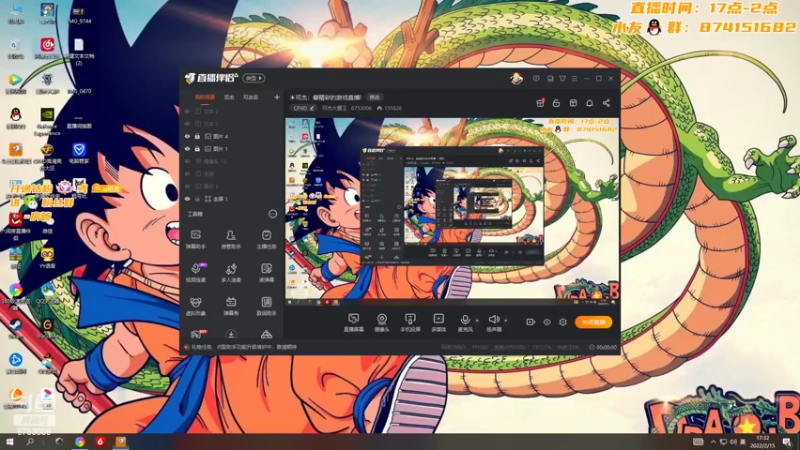Open the 歌词助手 tool

[x=266, y=306]
